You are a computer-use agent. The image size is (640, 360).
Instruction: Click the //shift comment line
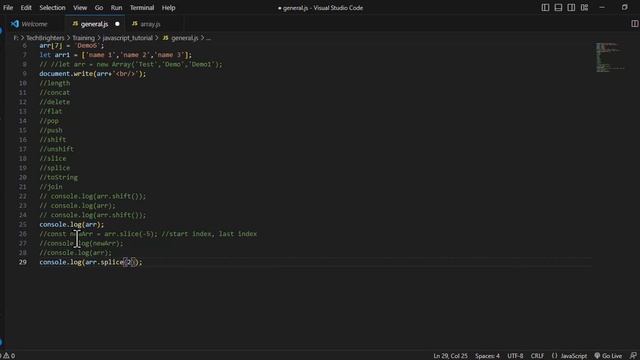53,140
